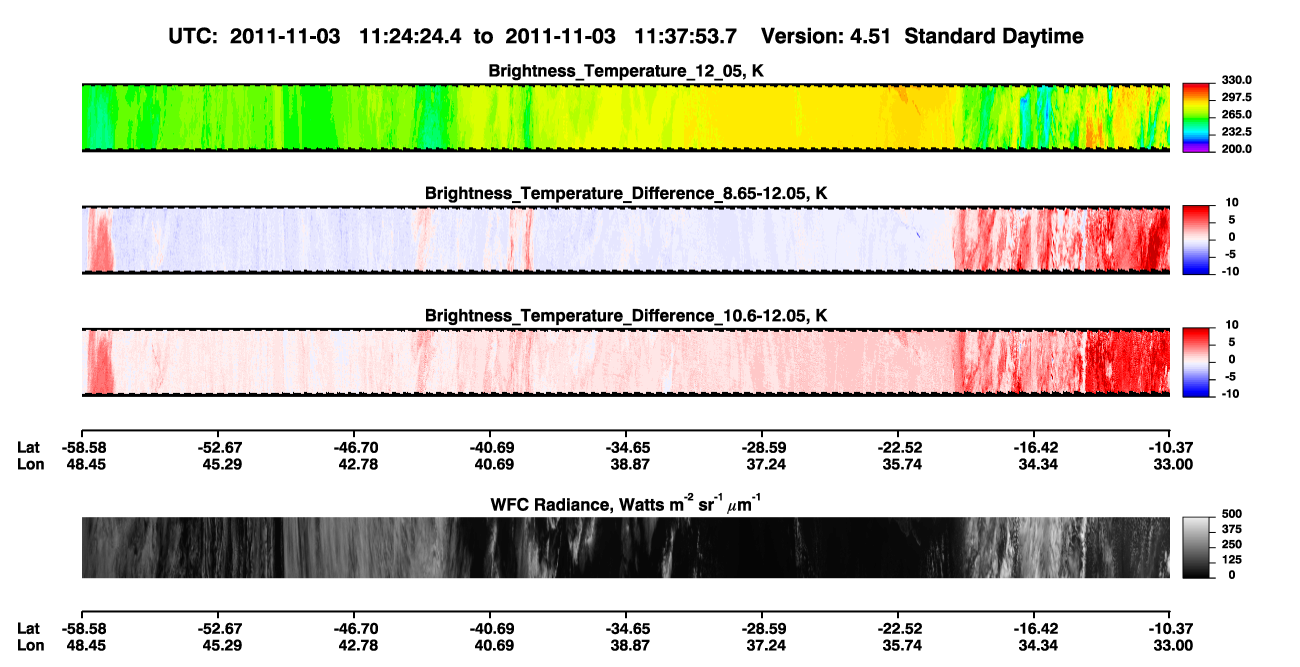Click the upper axis latitude -28.59 tick
The height and width of the screenshot is (667, 1300).
762,448
